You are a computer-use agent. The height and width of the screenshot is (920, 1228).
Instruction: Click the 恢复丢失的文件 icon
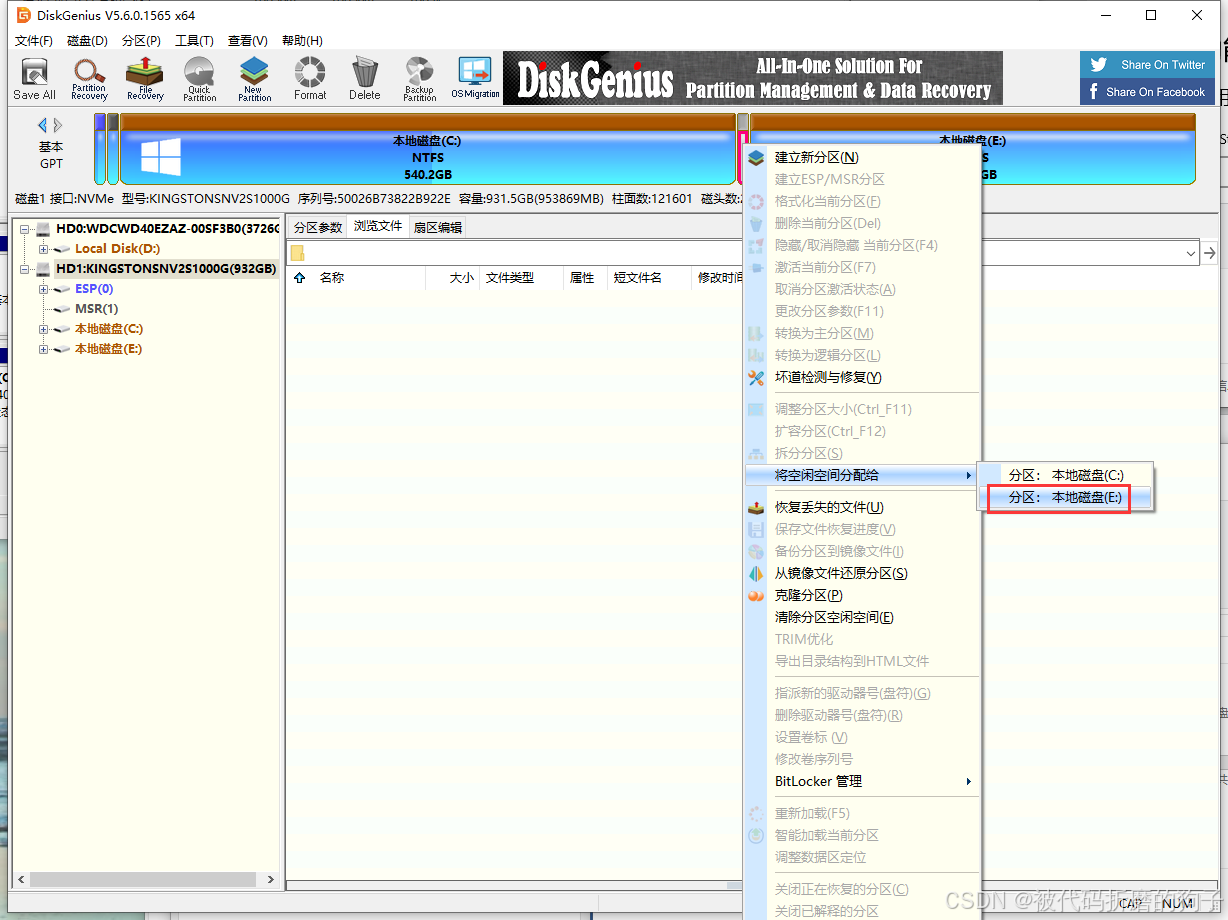point(756,508)
